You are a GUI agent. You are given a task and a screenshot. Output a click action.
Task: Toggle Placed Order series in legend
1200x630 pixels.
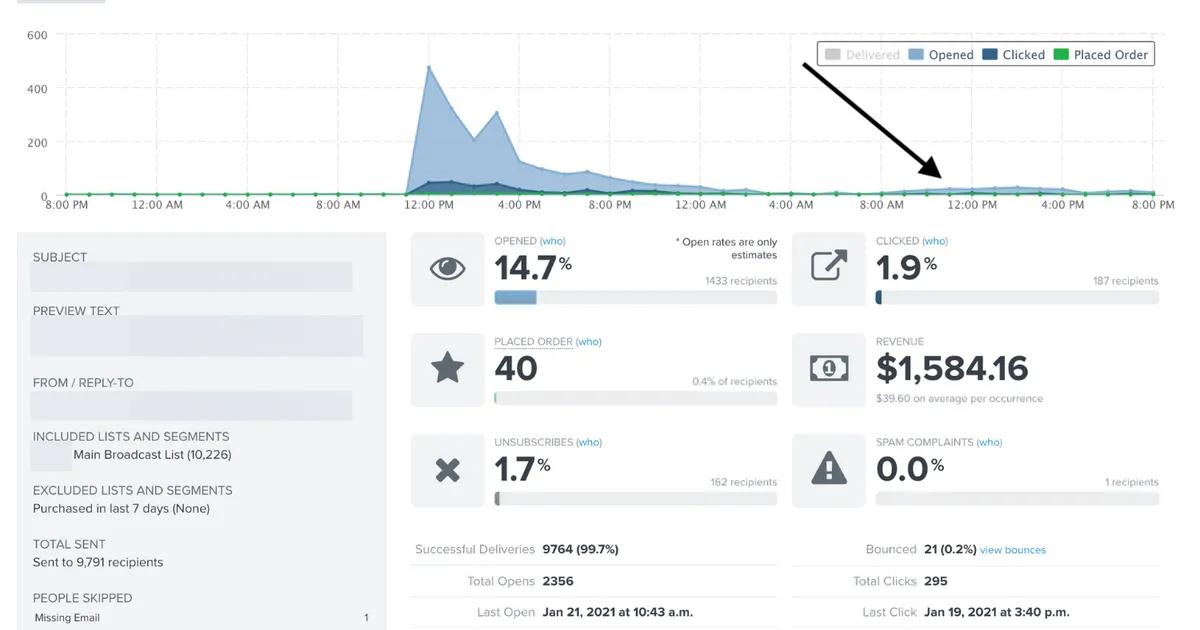[1101, 55]
